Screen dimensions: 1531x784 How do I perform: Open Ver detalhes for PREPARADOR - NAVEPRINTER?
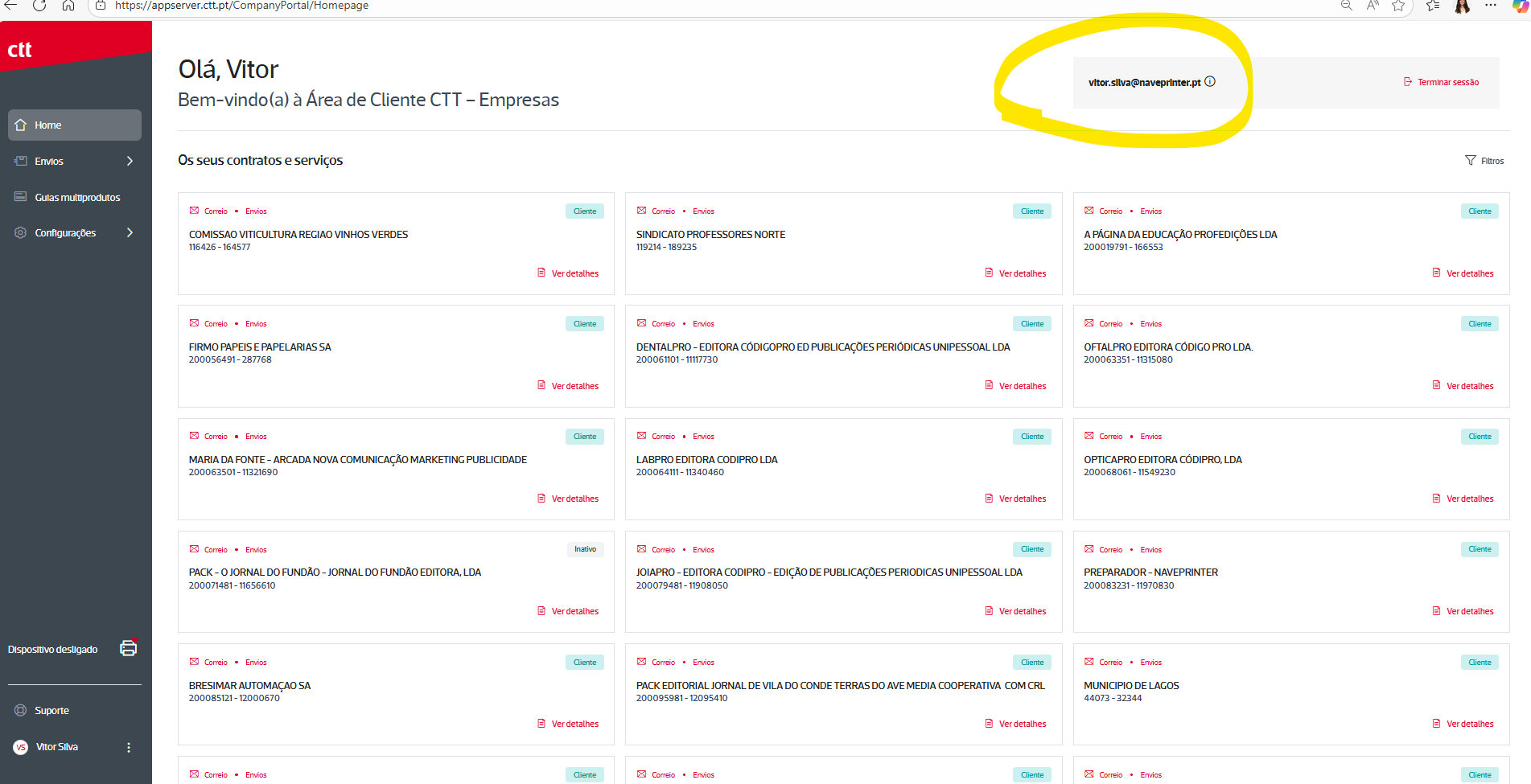(x=1463, y=611)
